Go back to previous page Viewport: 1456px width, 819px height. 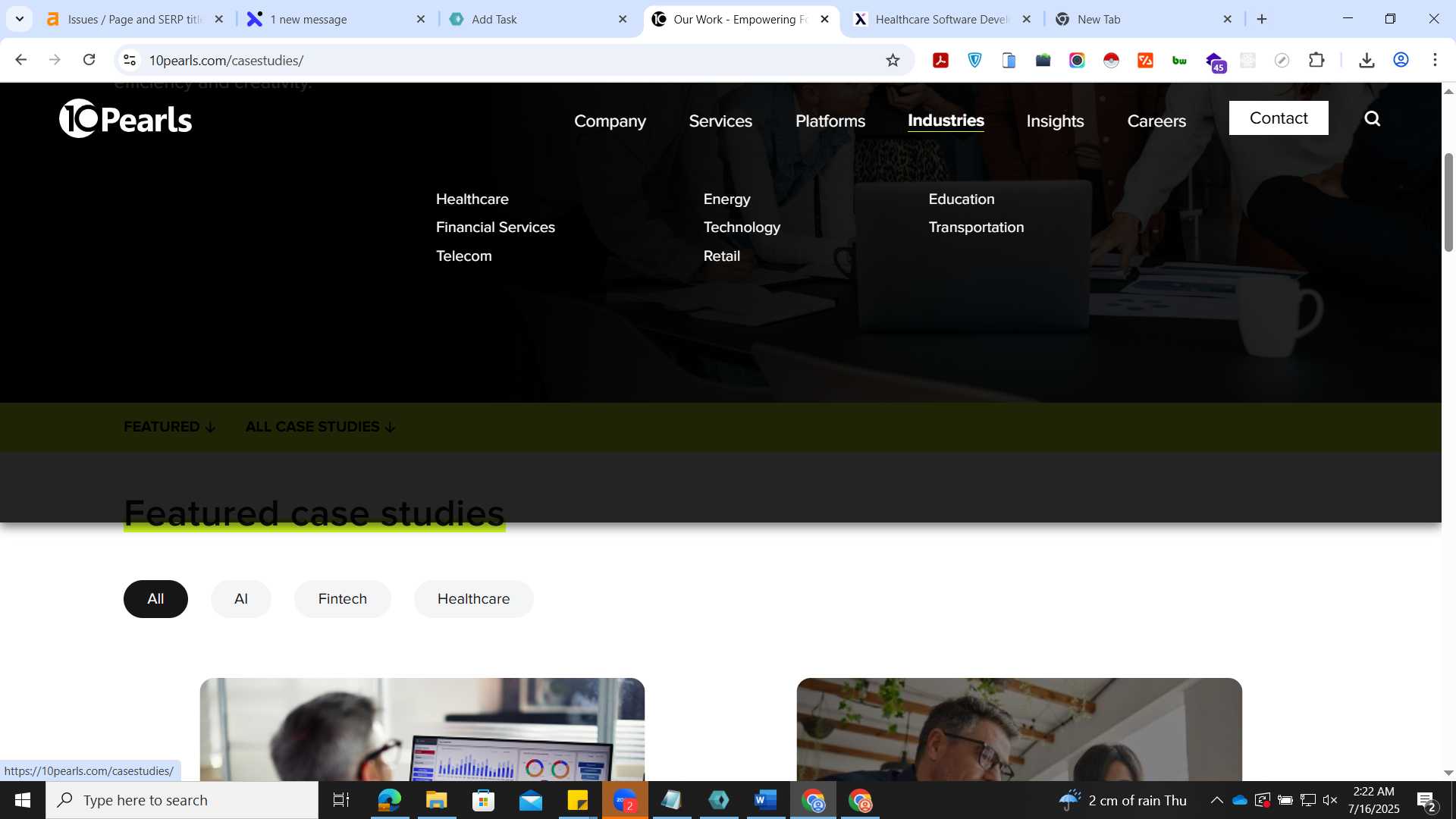[21, 60]
